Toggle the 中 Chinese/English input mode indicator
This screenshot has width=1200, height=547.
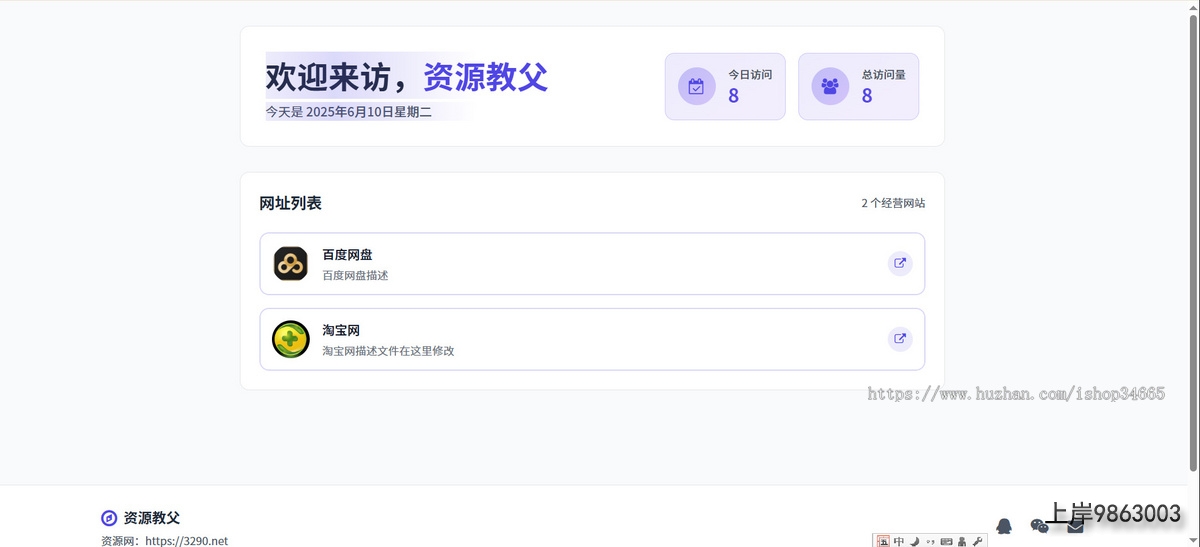click(x=899, y=541)
